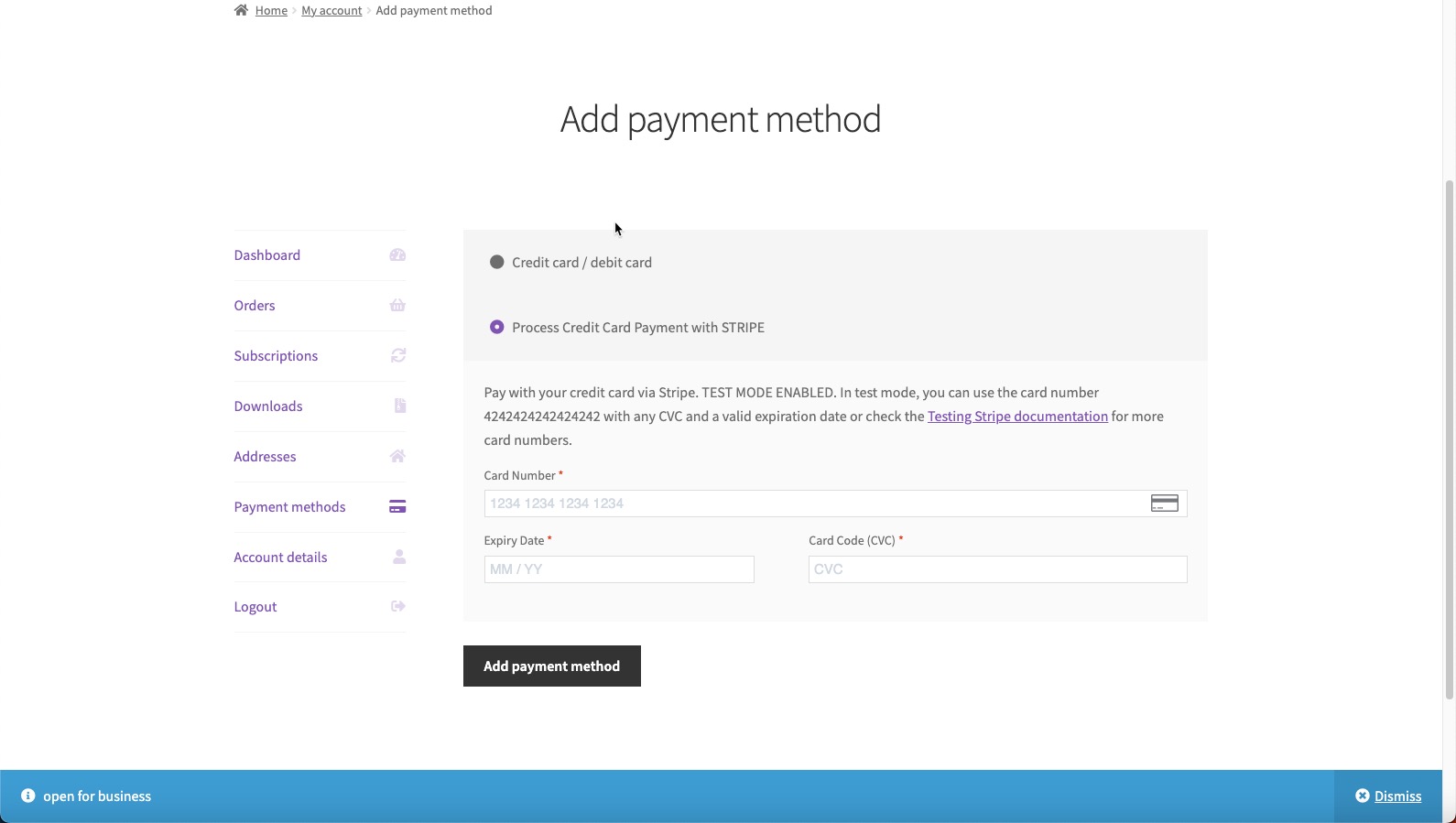Image resolution: width=1456 pixels, height=823 pixels.
Task: Click the 'Add payment method' breadcrumb text
Action: click(434, 10)
